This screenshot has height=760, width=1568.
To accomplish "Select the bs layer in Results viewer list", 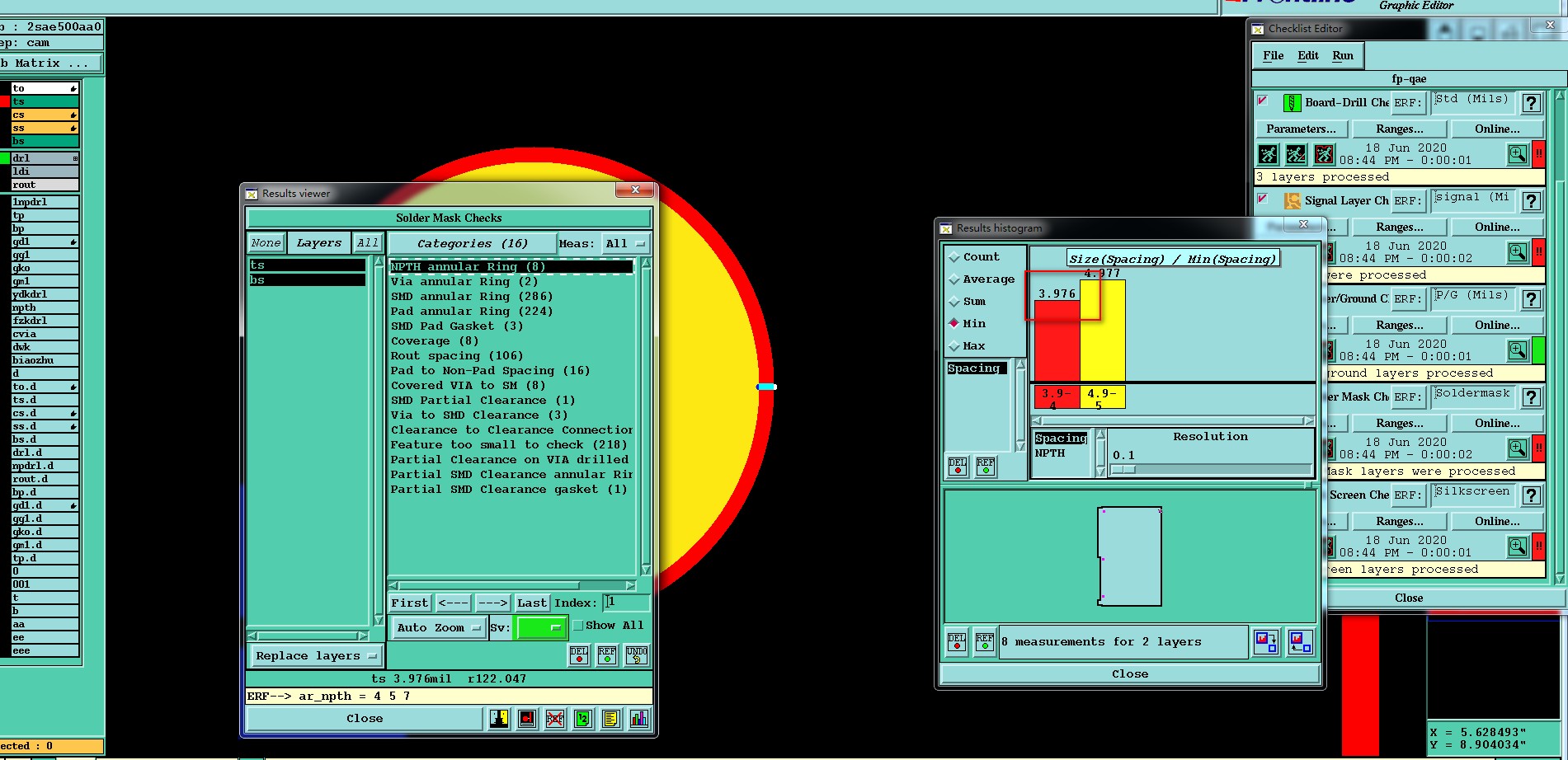I will click(307, 280).
